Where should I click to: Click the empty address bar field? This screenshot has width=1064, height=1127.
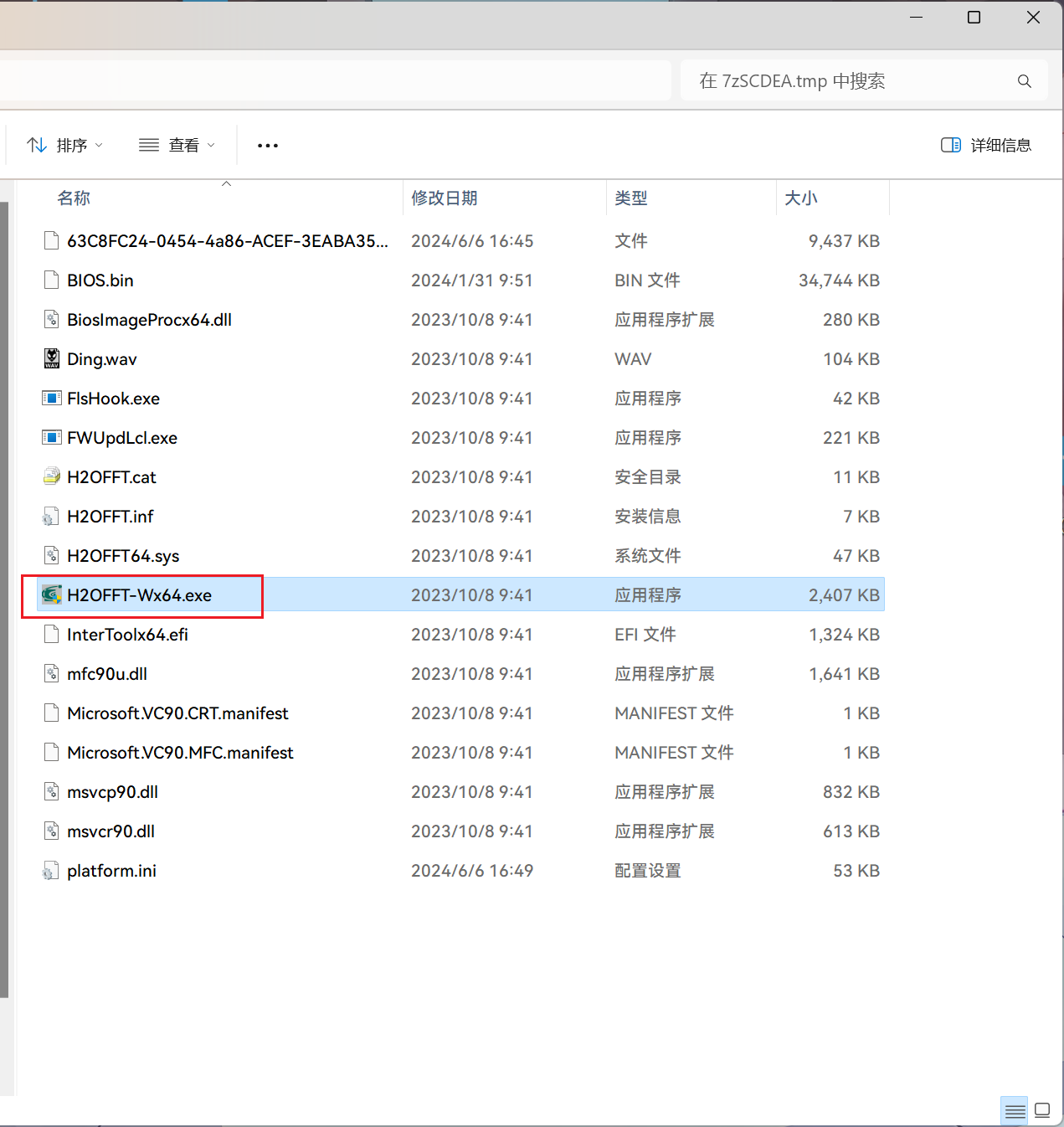[x=335, y=81]
